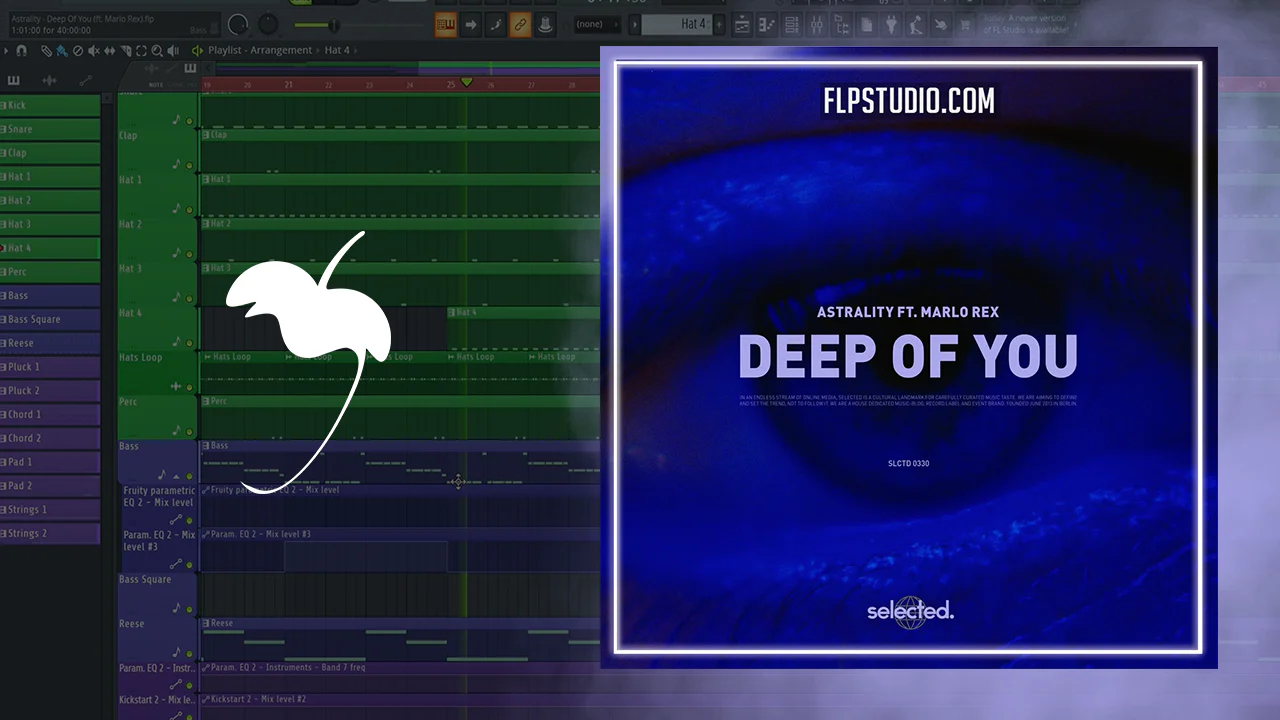Open the Clap clip menu in the playlist
The image size is (1280, 720).
tap(206, 135)
